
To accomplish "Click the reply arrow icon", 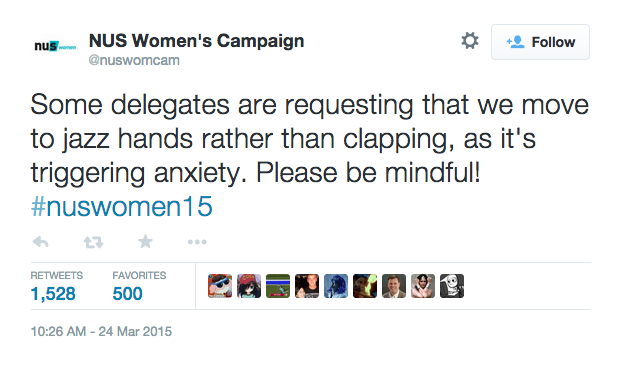I will click(40, 242).
